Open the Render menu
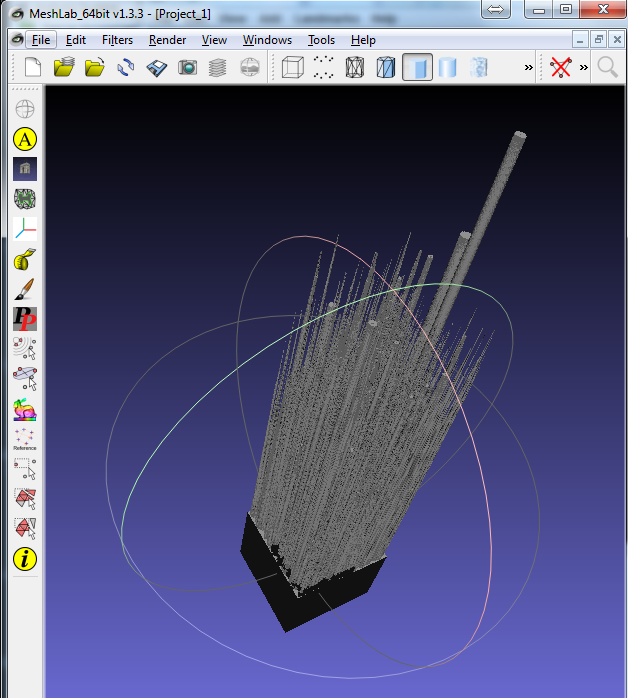Viewport: 628px width, 698px height. [x=168, y=40]
